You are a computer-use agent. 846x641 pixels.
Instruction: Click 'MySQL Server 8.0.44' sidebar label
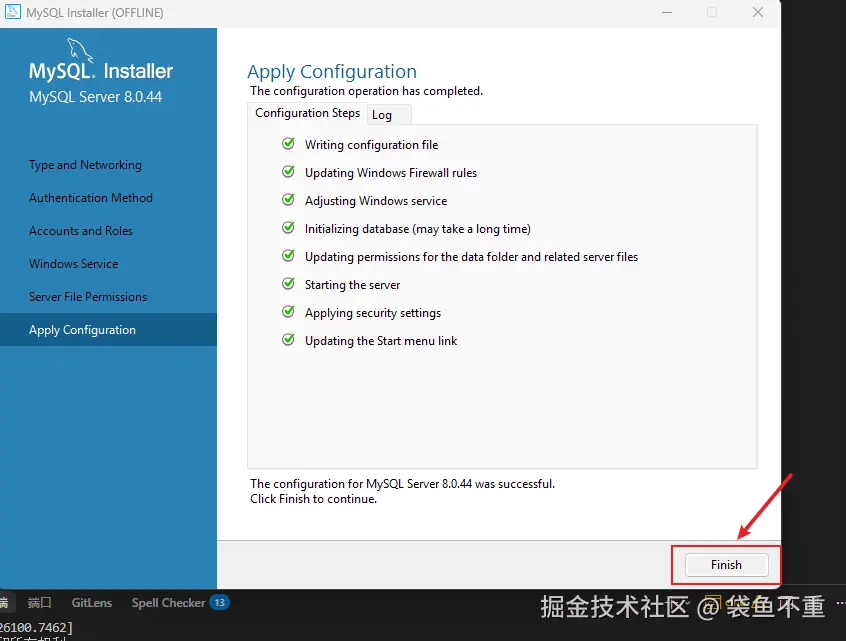[x=95, y=97]
